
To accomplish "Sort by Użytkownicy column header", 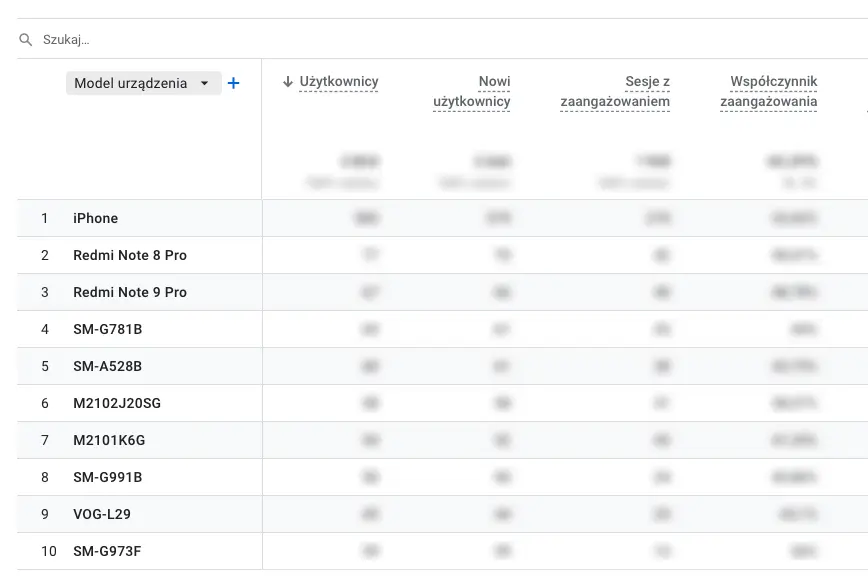I will tap(339, 82).
